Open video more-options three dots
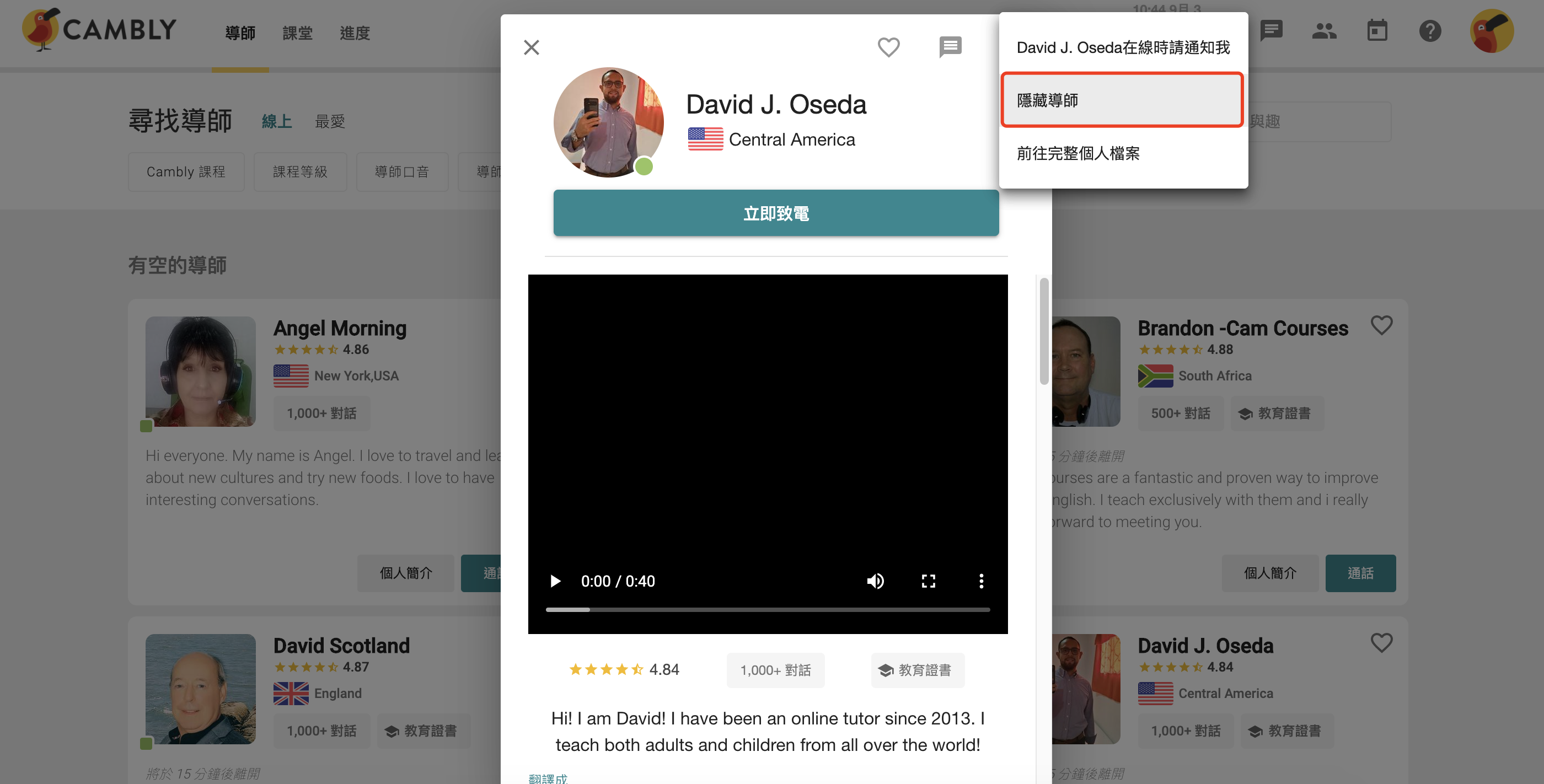Image resolution: width=1544 pixels, height=784 pixels. pyautogui.click(x=980, y=581)
